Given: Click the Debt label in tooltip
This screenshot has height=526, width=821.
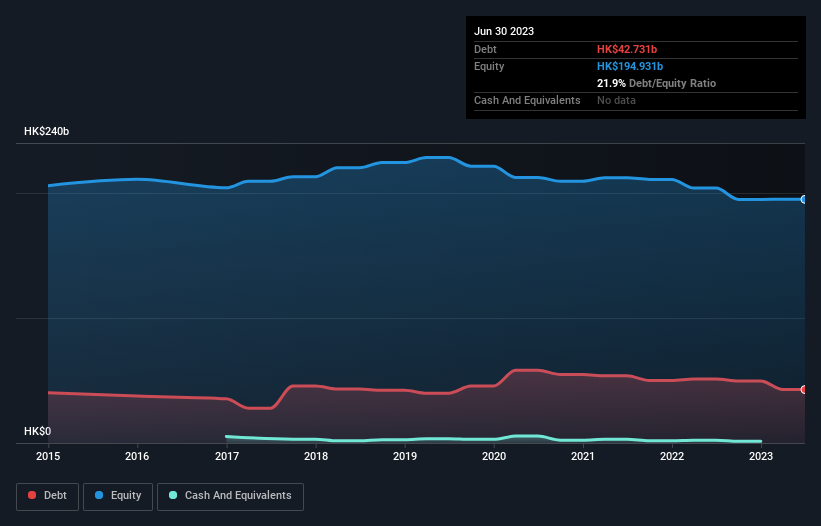Looking at the screenshot, I should point(485,49).
